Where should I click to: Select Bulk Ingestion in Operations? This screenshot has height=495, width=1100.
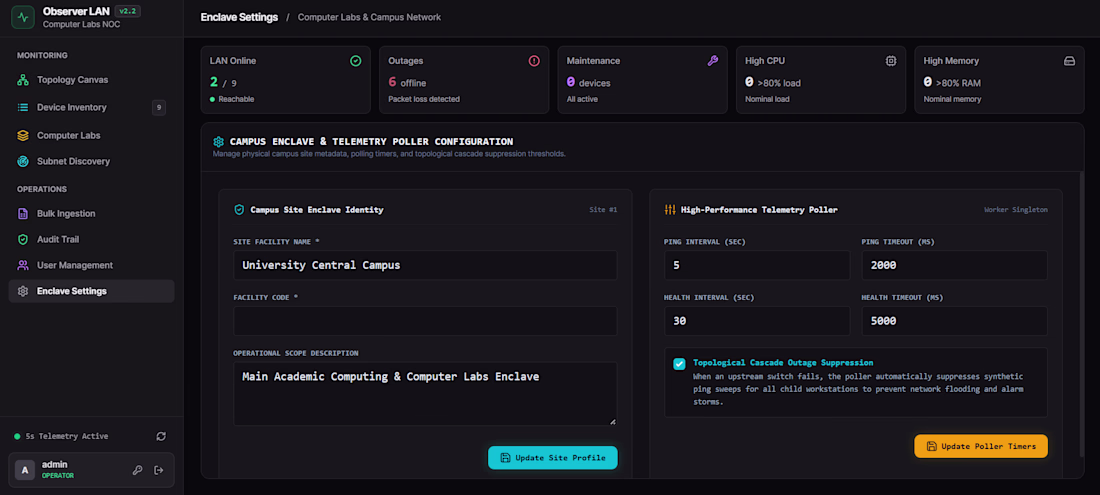click(91, 214)
